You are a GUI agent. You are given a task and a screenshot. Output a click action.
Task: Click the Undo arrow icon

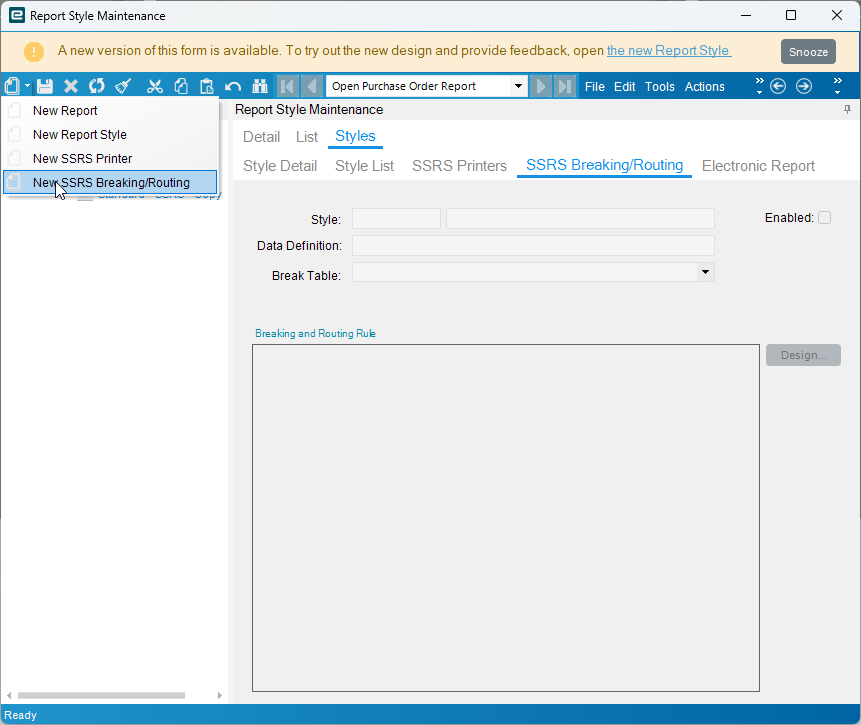click(x=233, y=86)
